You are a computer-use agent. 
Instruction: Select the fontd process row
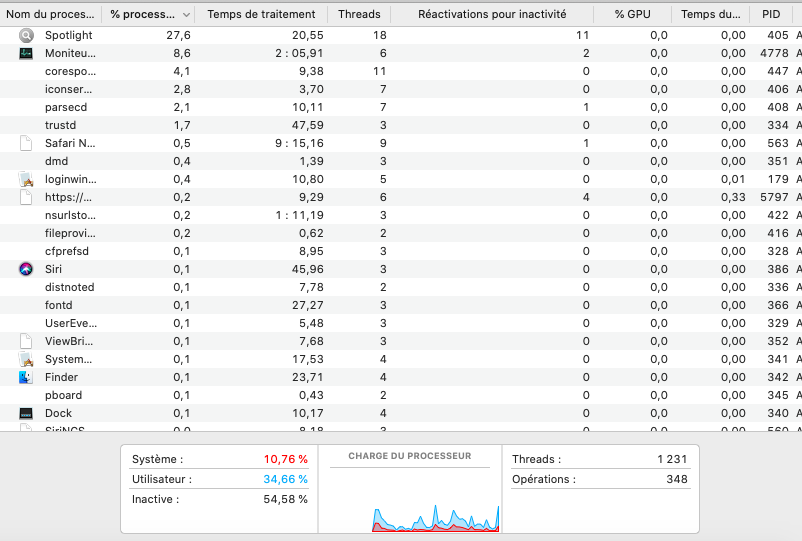(x=401, y=305)
